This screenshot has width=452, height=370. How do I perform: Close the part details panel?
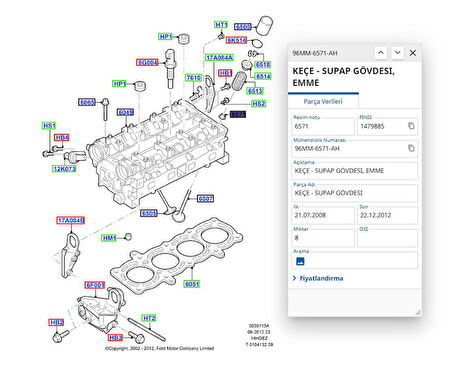coord(413,53)
